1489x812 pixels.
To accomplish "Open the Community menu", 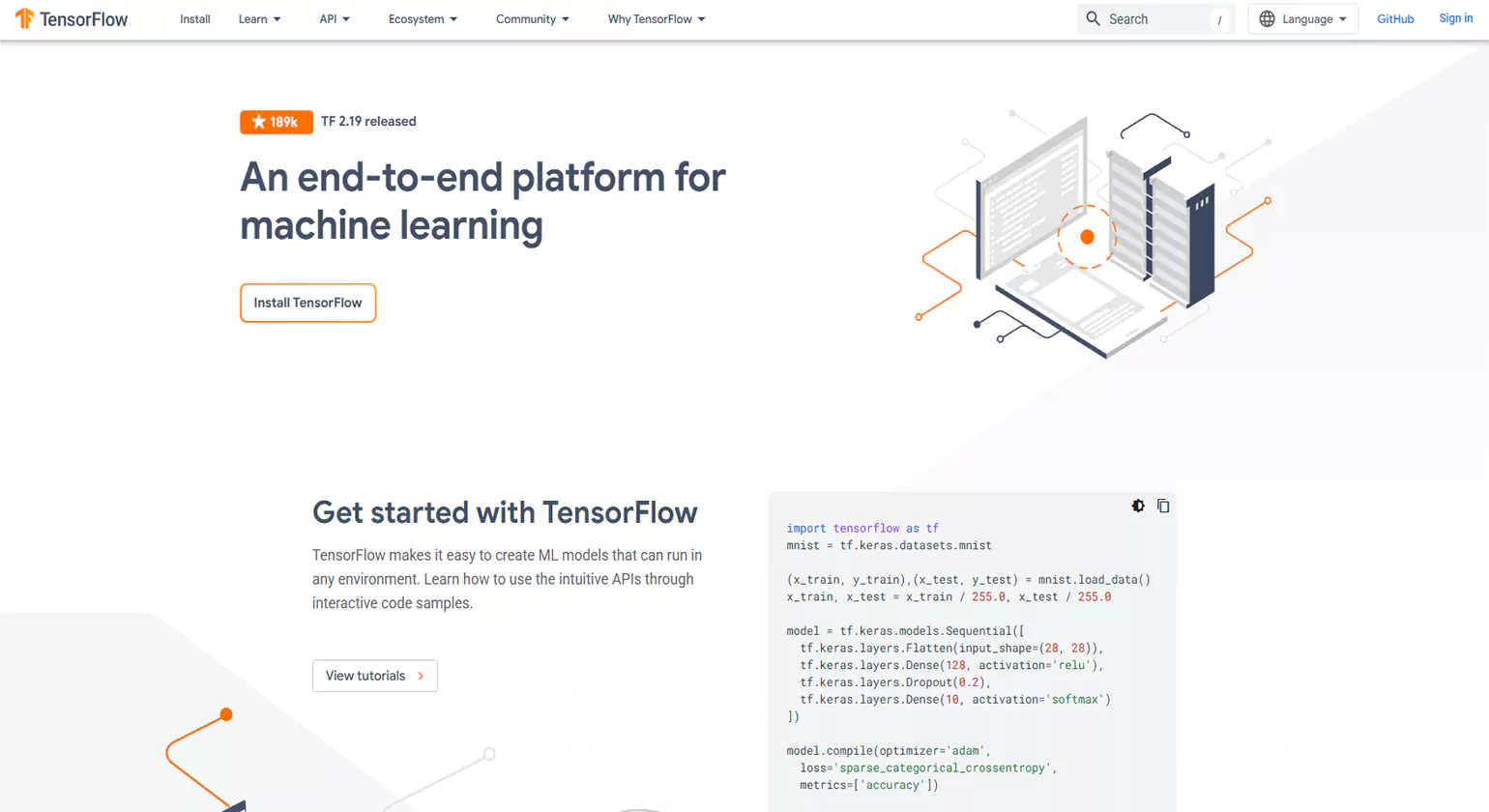I will coord(533,18).
